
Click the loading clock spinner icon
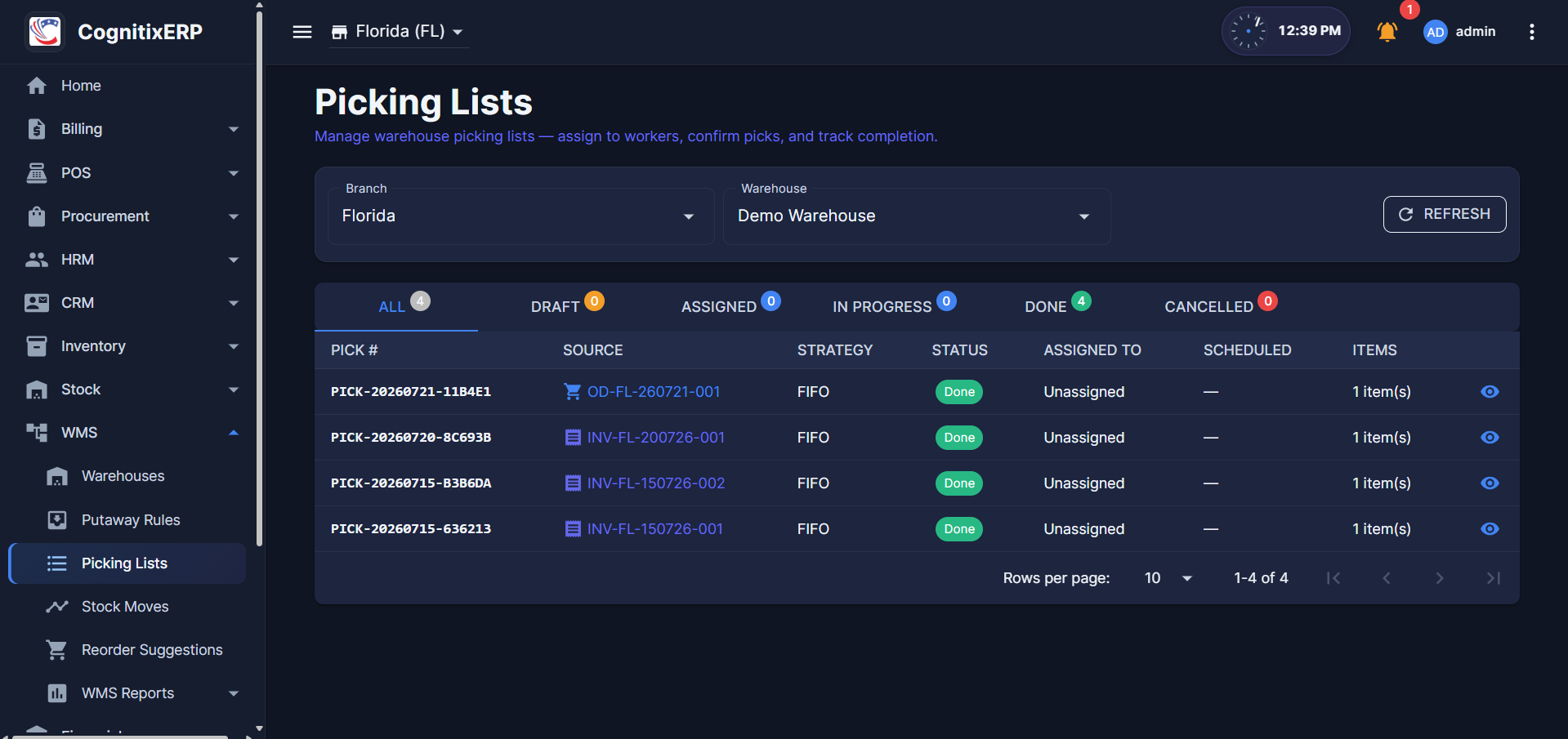[1248, 31]
